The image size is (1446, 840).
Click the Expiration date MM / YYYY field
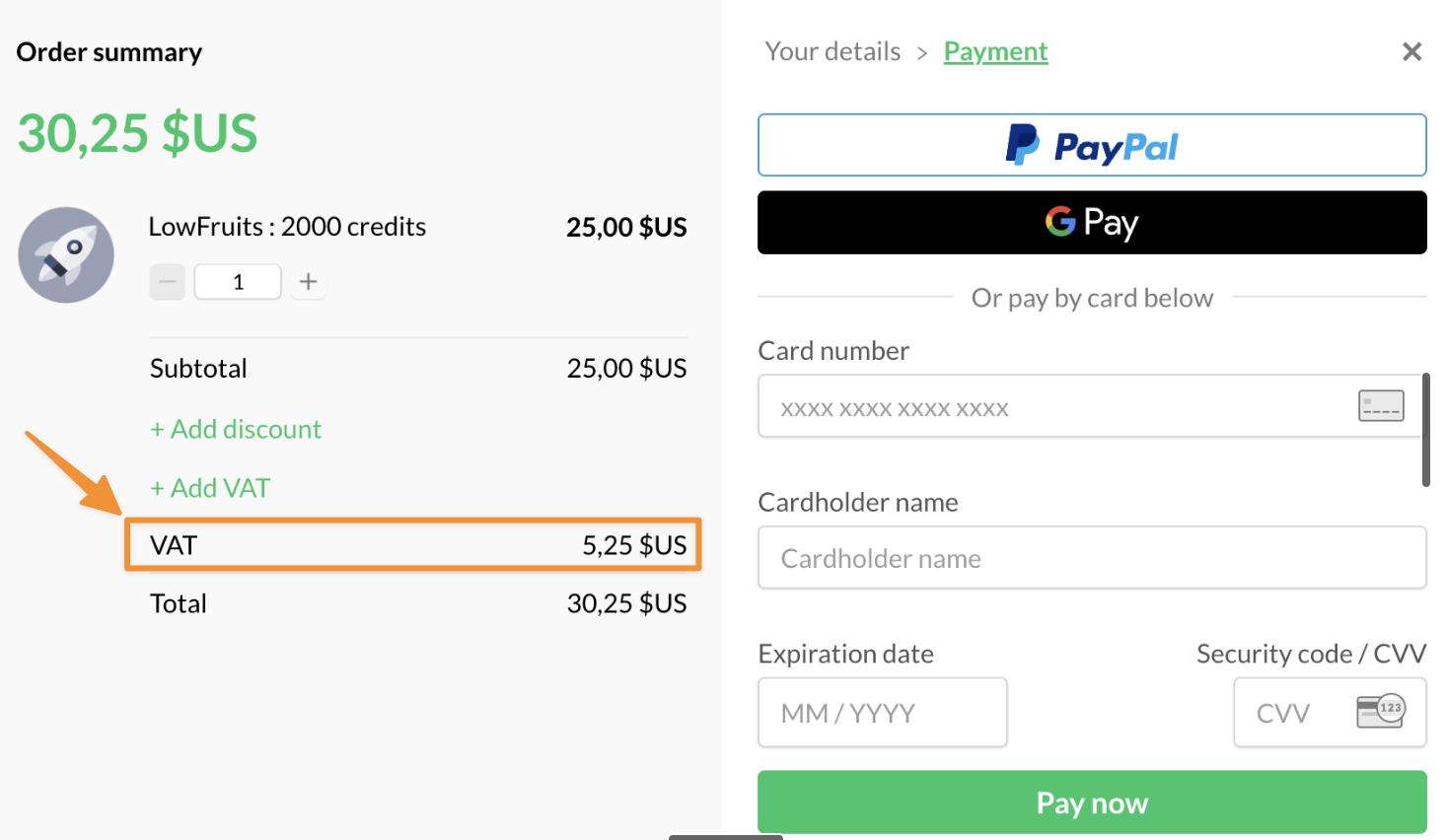(x=882, y=712)
